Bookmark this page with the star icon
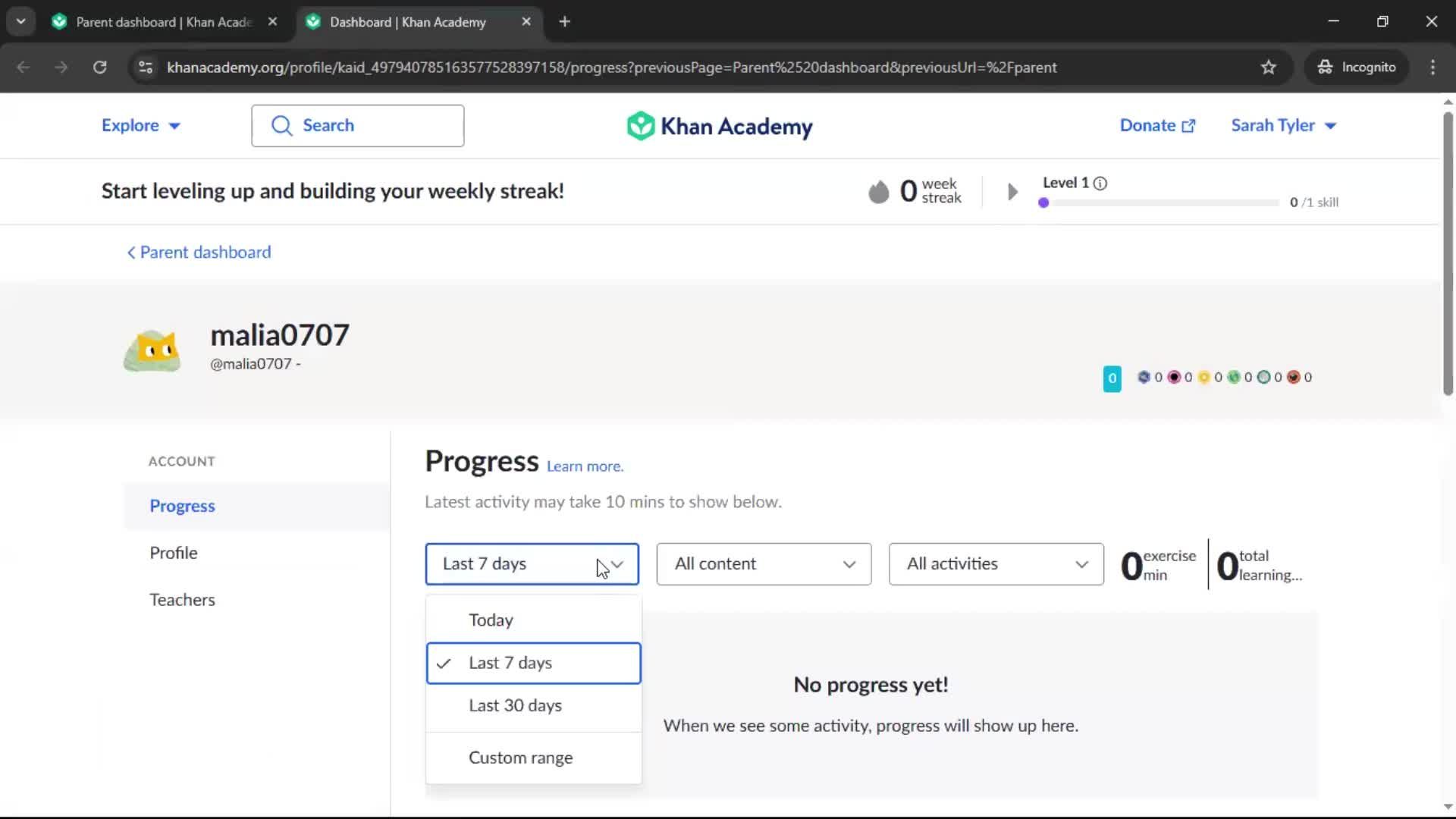 coord(1268,67)
